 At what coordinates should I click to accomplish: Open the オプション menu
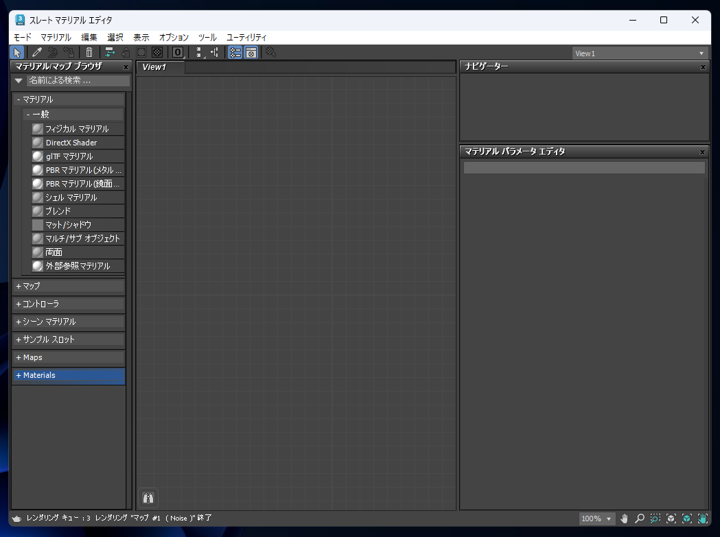(174, 37)
